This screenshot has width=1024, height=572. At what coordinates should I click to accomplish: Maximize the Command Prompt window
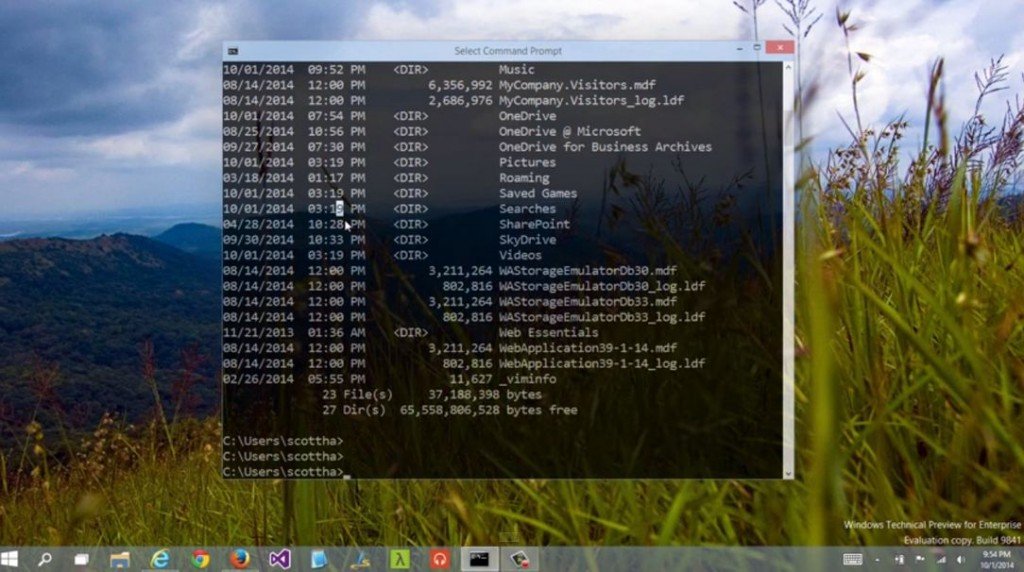tap(758, 48)
